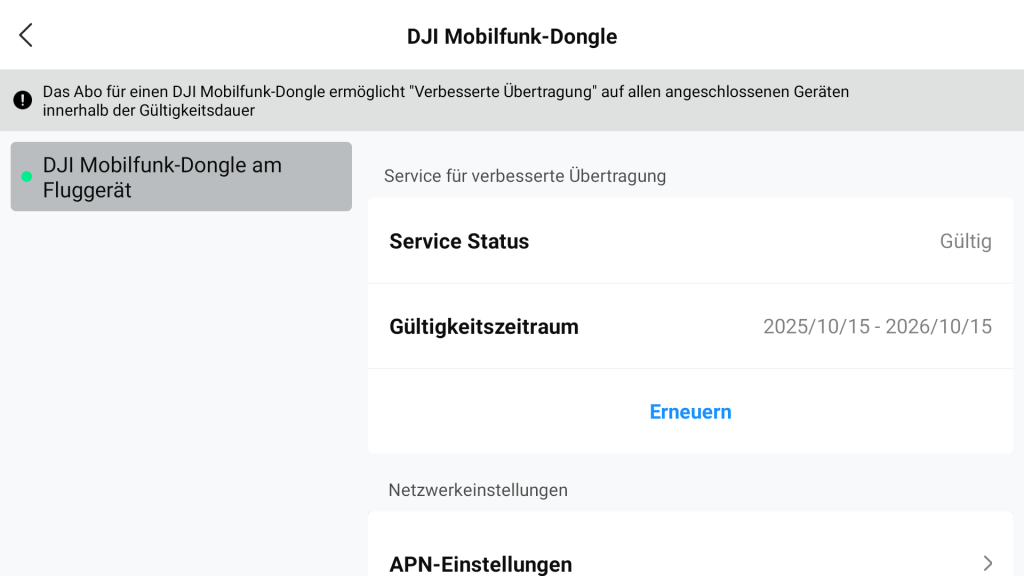Click the Netzwerkeinstellungen section header

(478, 490)
